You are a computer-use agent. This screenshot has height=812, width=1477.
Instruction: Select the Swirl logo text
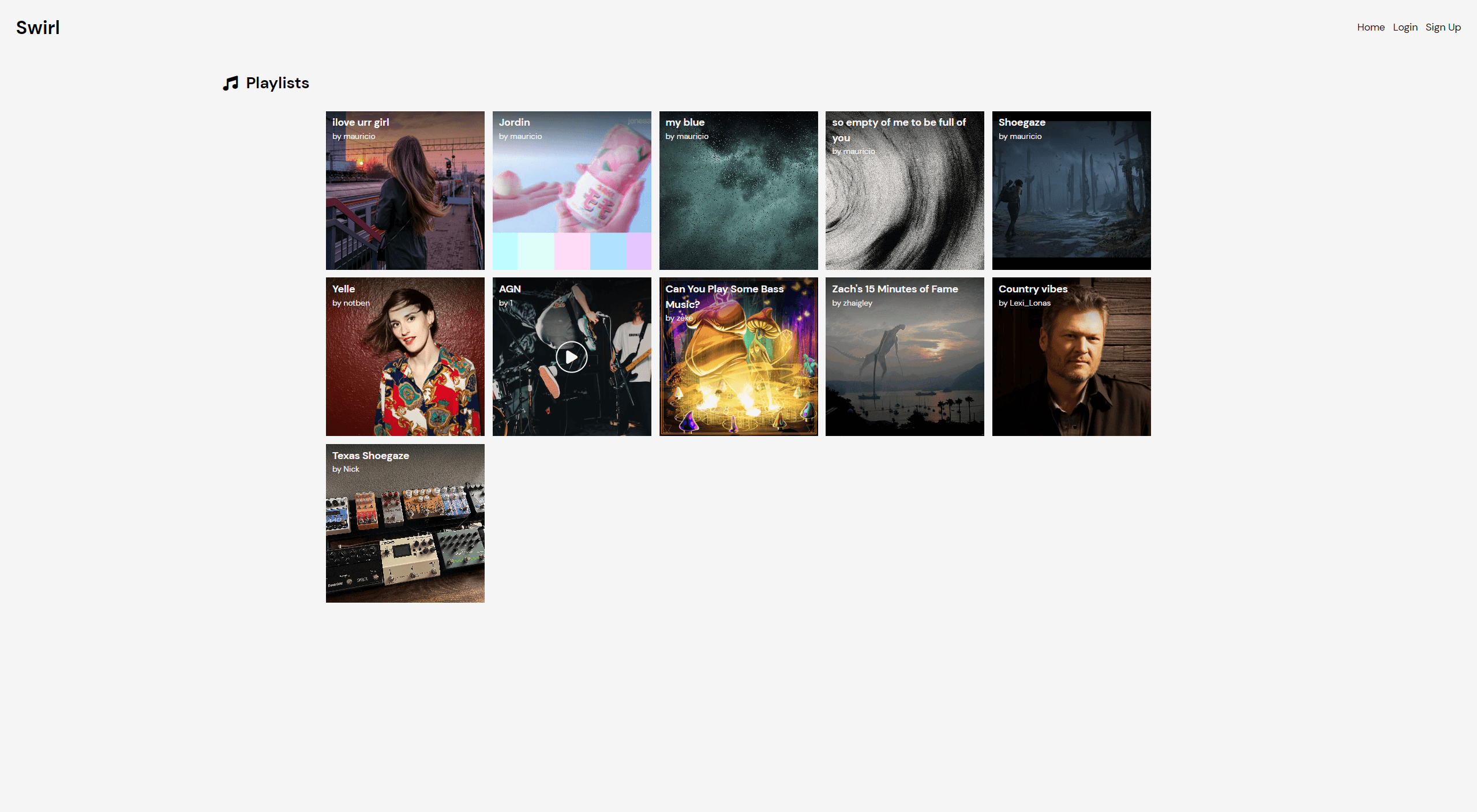(x=37, y=26)
